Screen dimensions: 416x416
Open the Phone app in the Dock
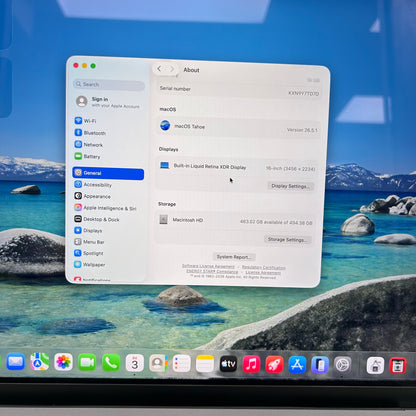[111, 363]
